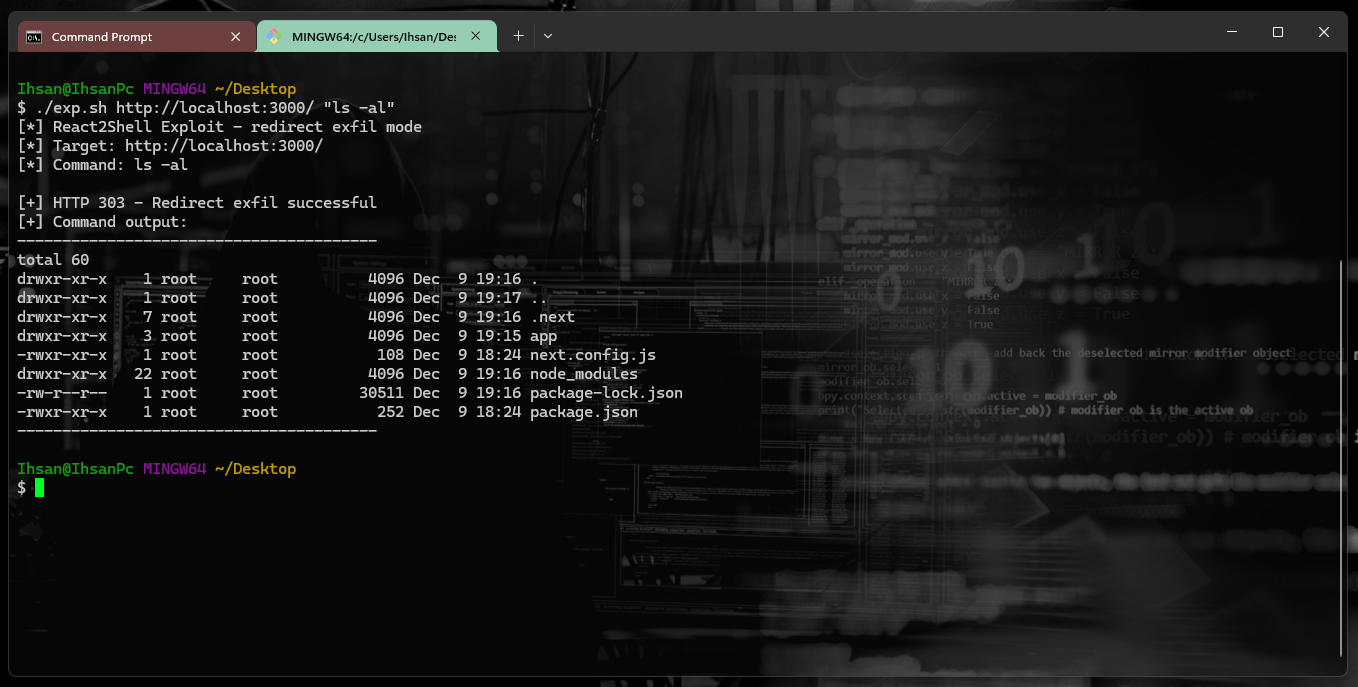Viewport: 1358px width, 687px height.
Task: Close the Command Prompt tab
Action: (x=236, y=37)
